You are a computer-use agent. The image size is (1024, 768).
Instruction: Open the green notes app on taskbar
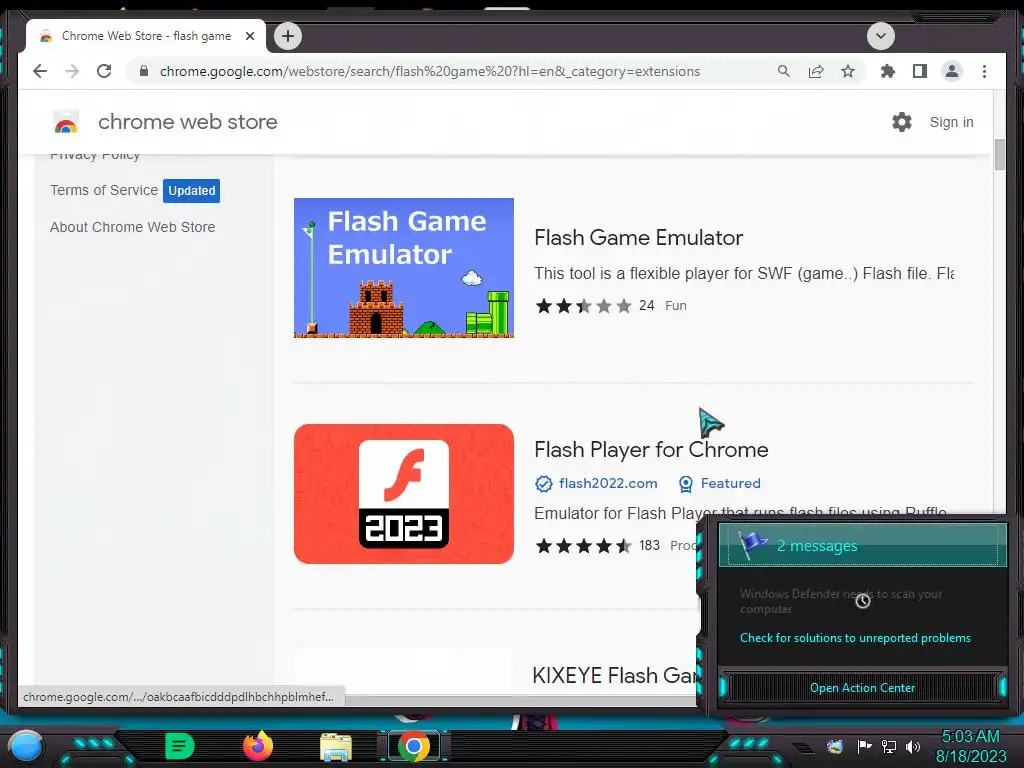[x=180, y=746]
